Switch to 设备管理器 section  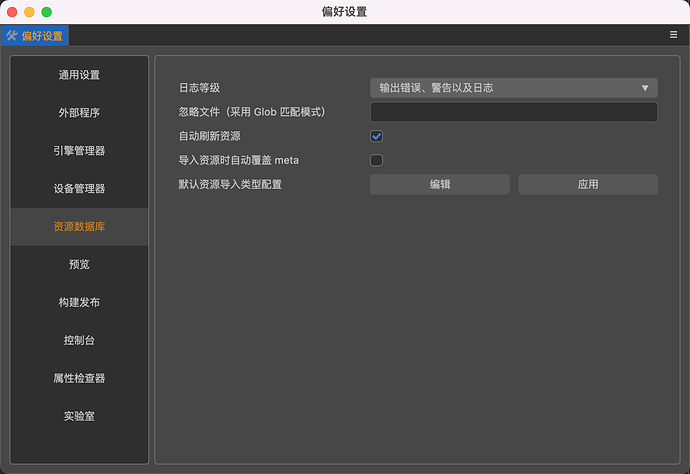79,188
